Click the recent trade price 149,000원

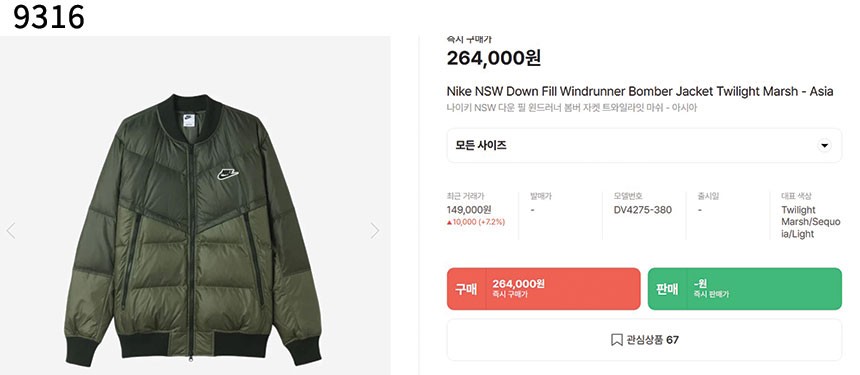469,210
